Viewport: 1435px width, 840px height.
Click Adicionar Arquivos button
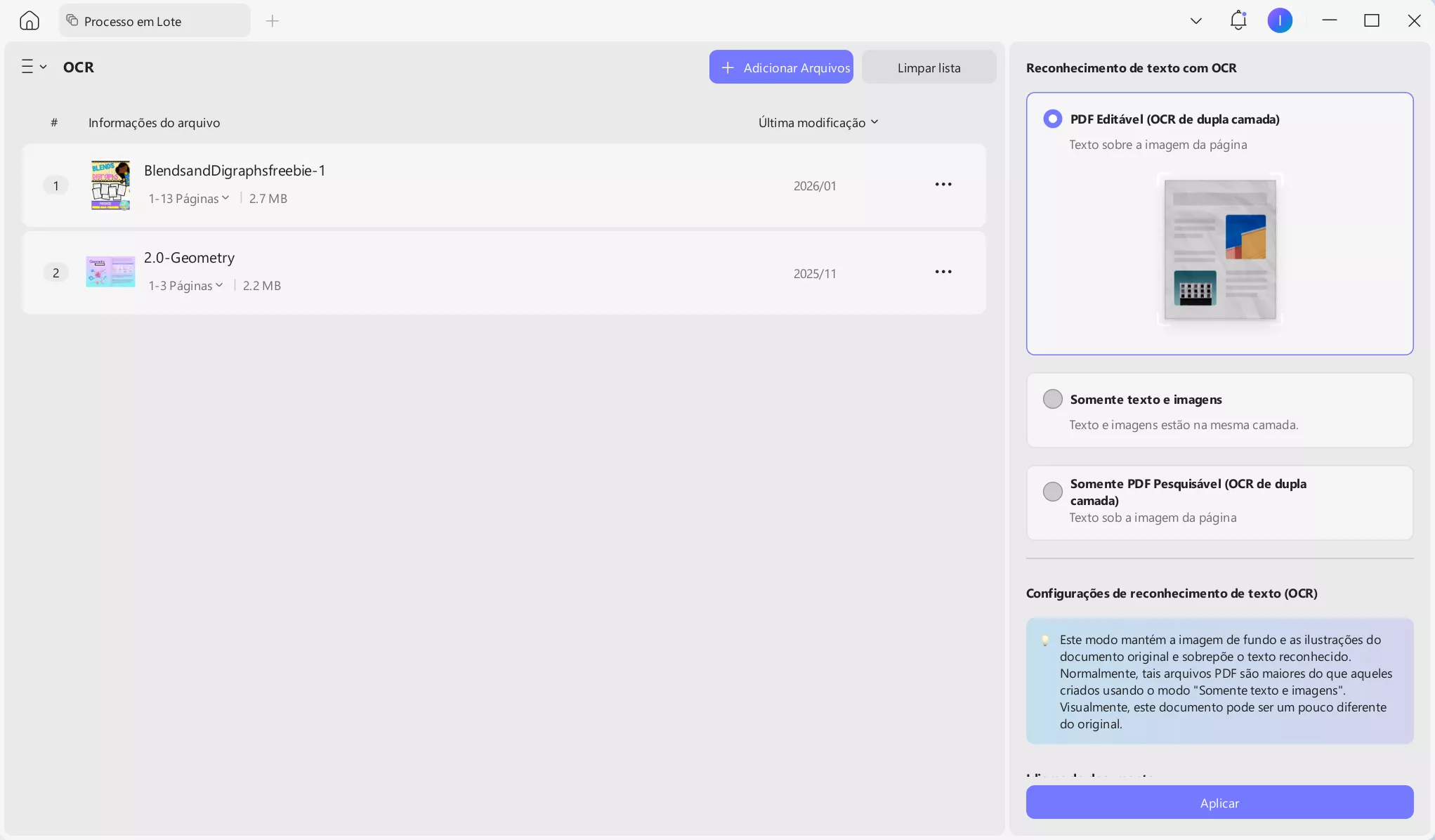pos(781,67)
